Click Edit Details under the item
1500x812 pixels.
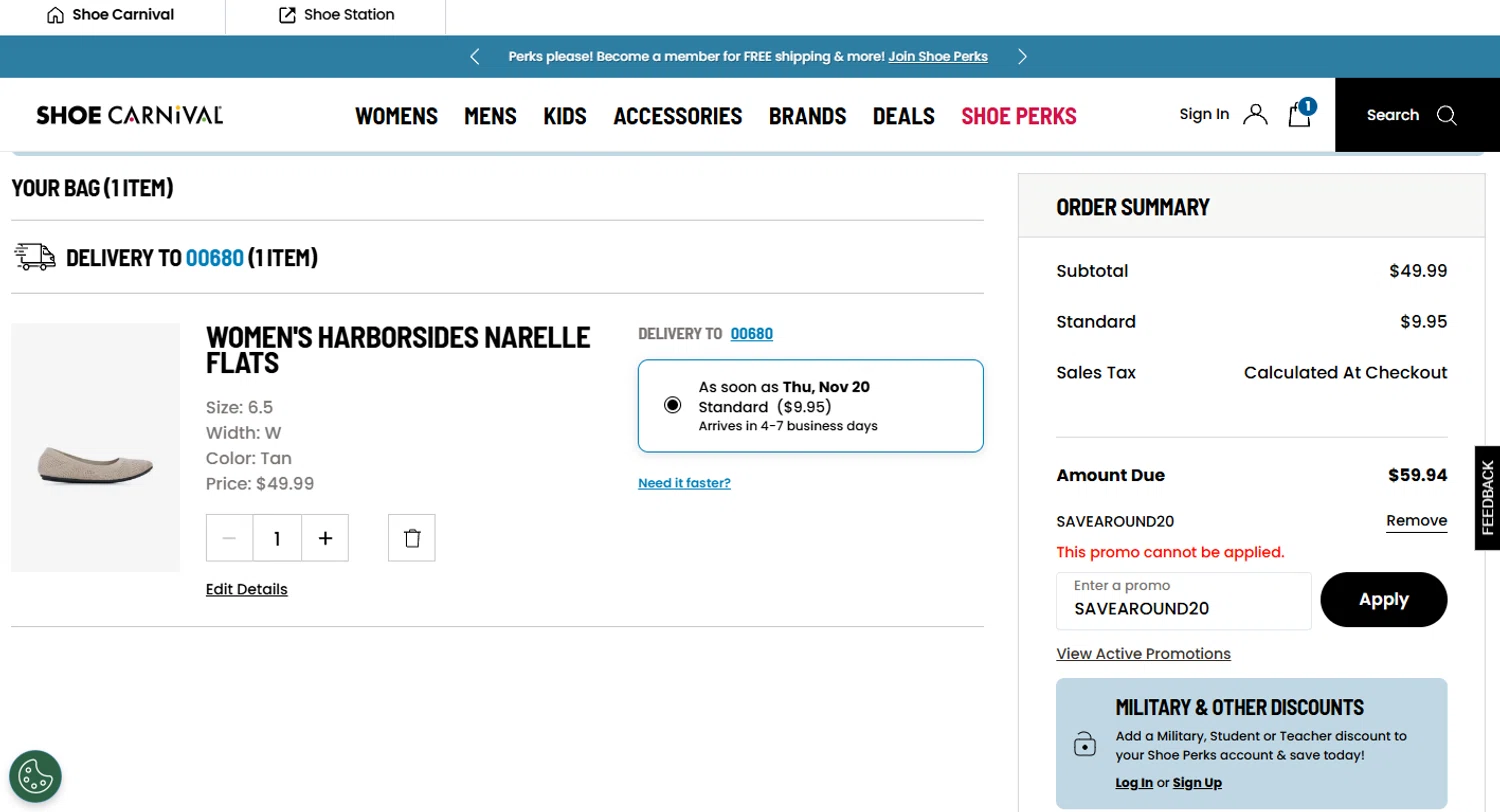point(247,589)
